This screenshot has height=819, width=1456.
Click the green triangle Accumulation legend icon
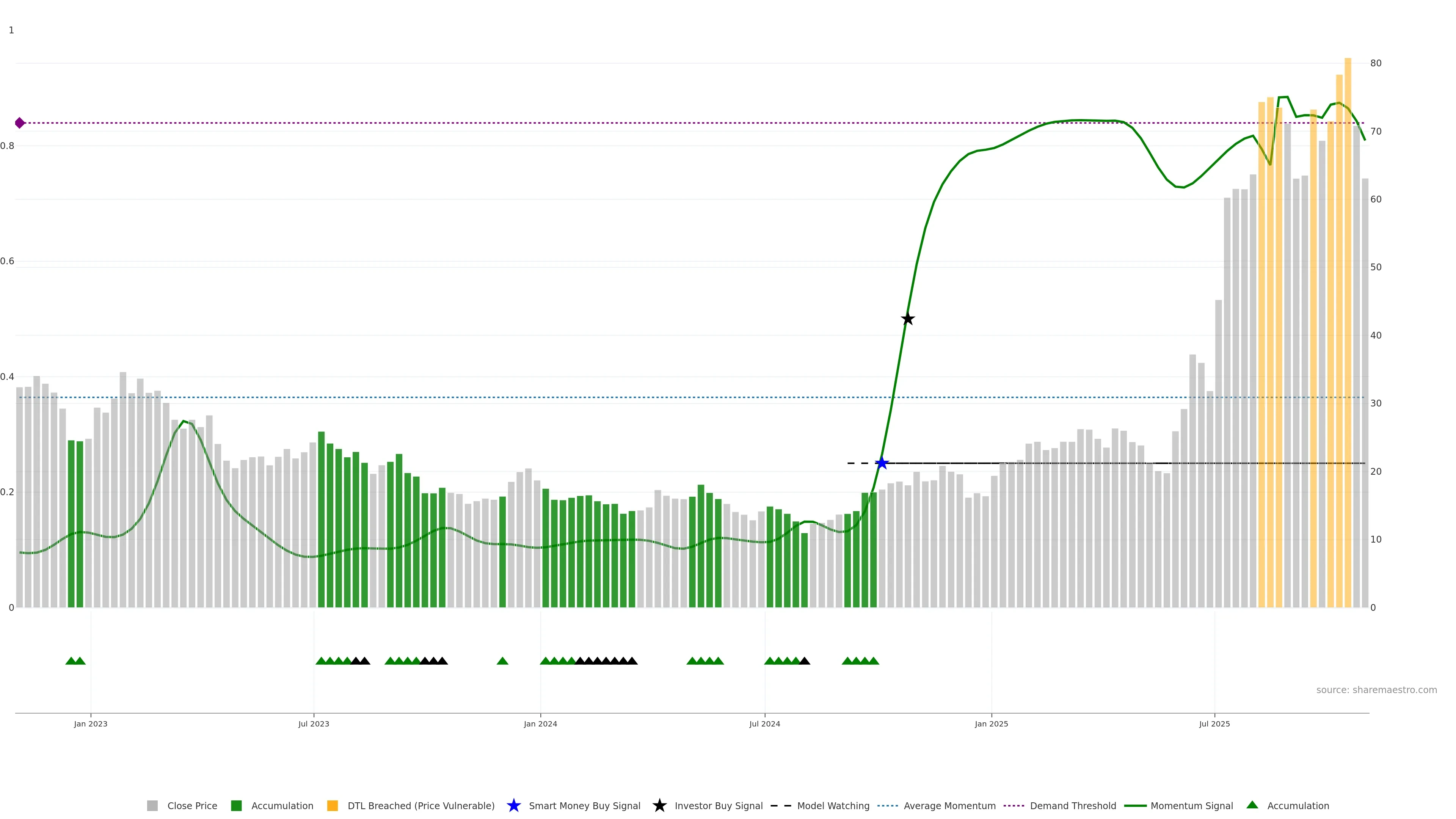point(1252,805)
